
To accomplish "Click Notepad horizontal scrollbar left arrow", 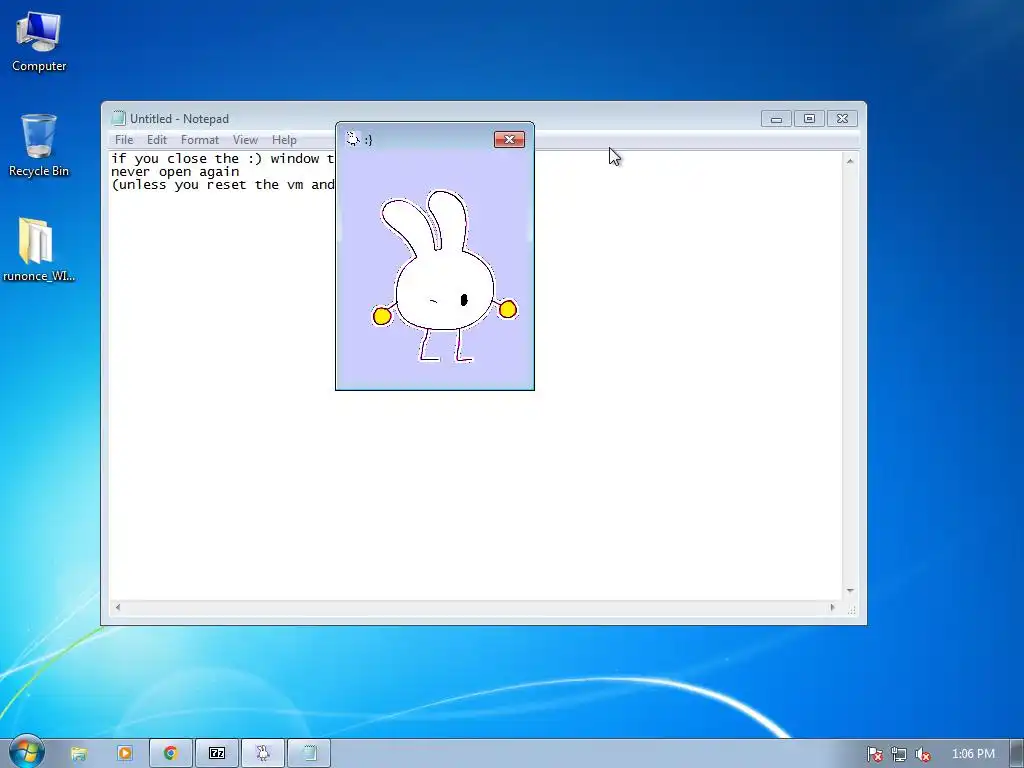I will 118,607.
